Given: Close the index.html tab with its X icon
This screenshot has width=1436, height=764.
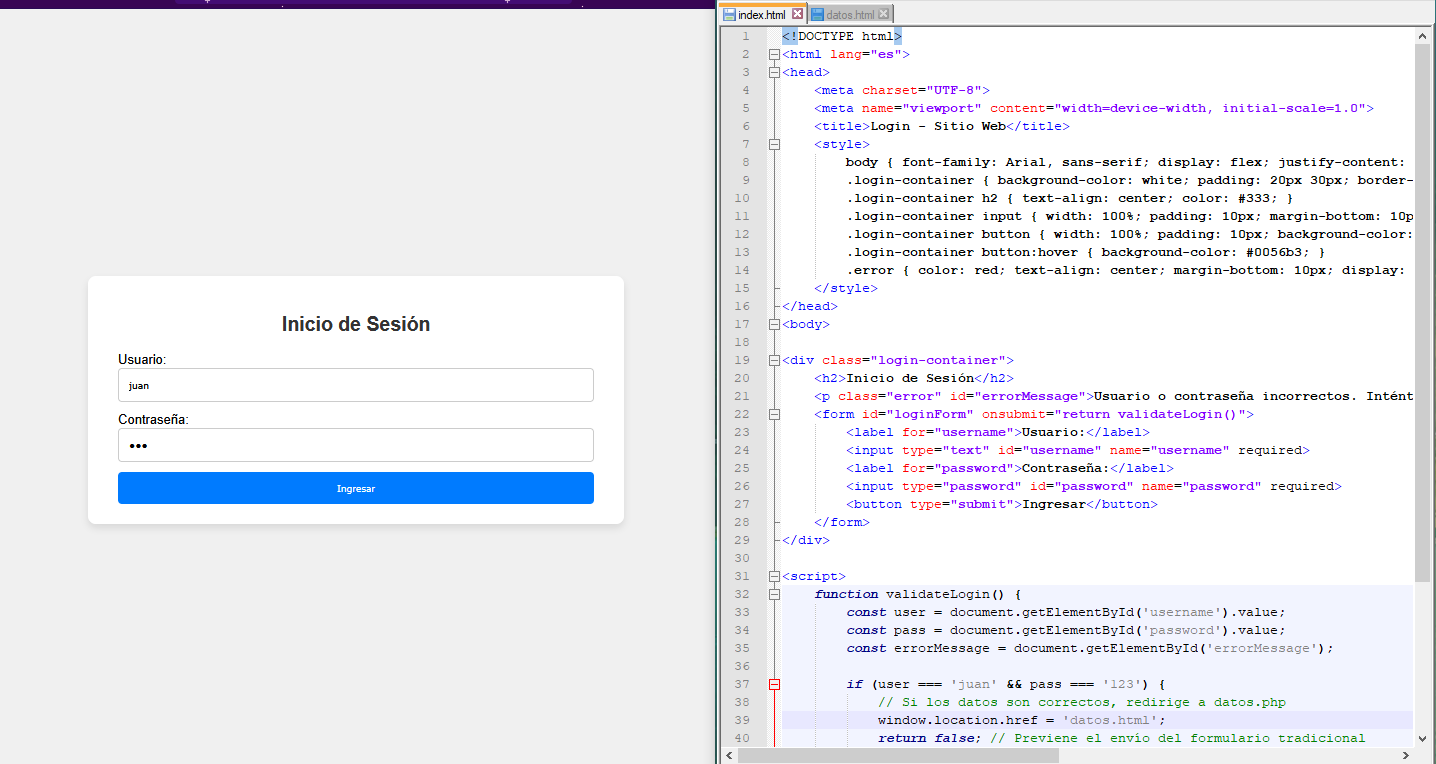Looking at the screenshot, I should coord(797,14).
